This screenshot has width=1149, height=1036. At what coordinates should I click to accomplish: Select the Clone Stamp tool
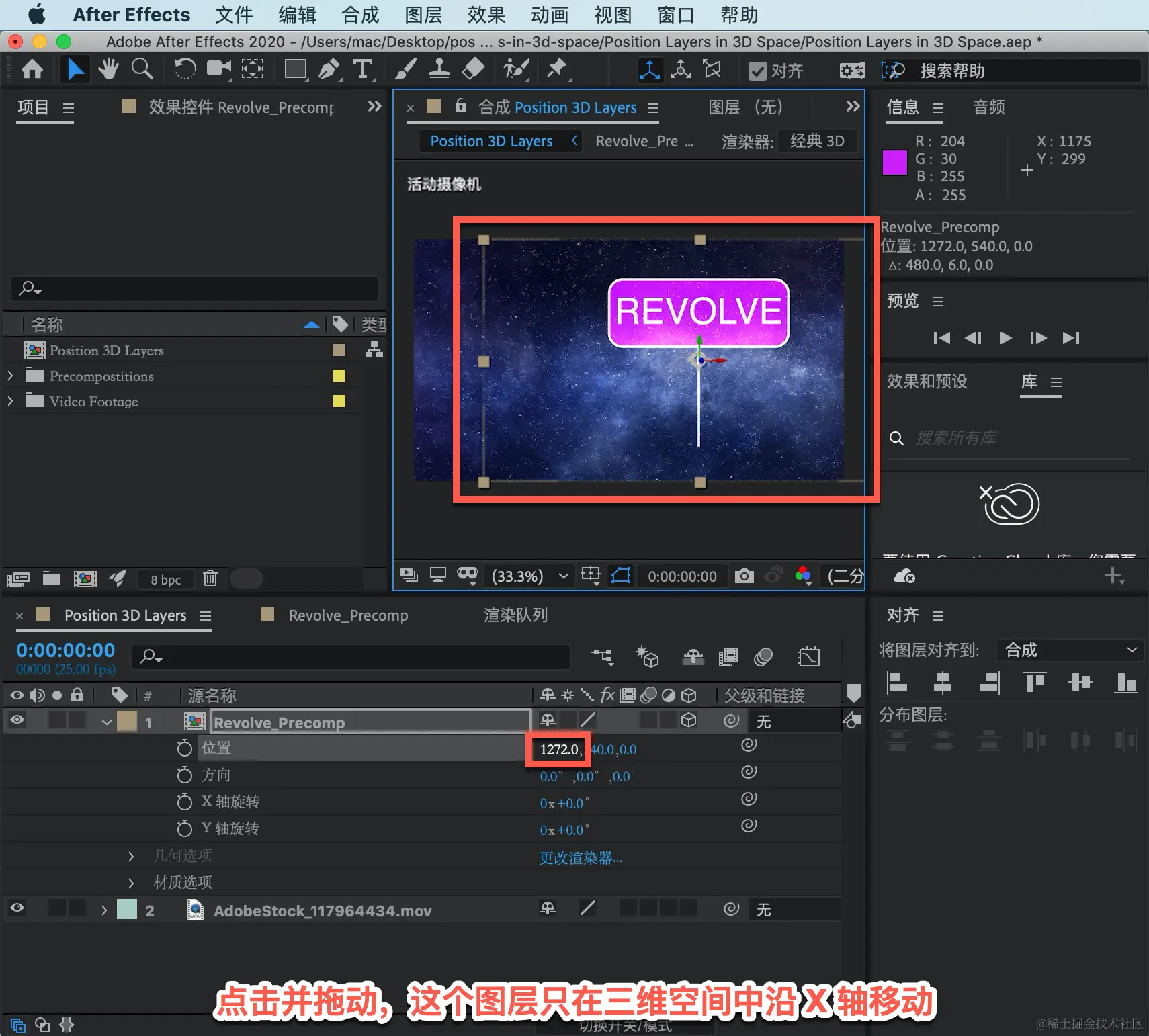[x=439, y=69]
